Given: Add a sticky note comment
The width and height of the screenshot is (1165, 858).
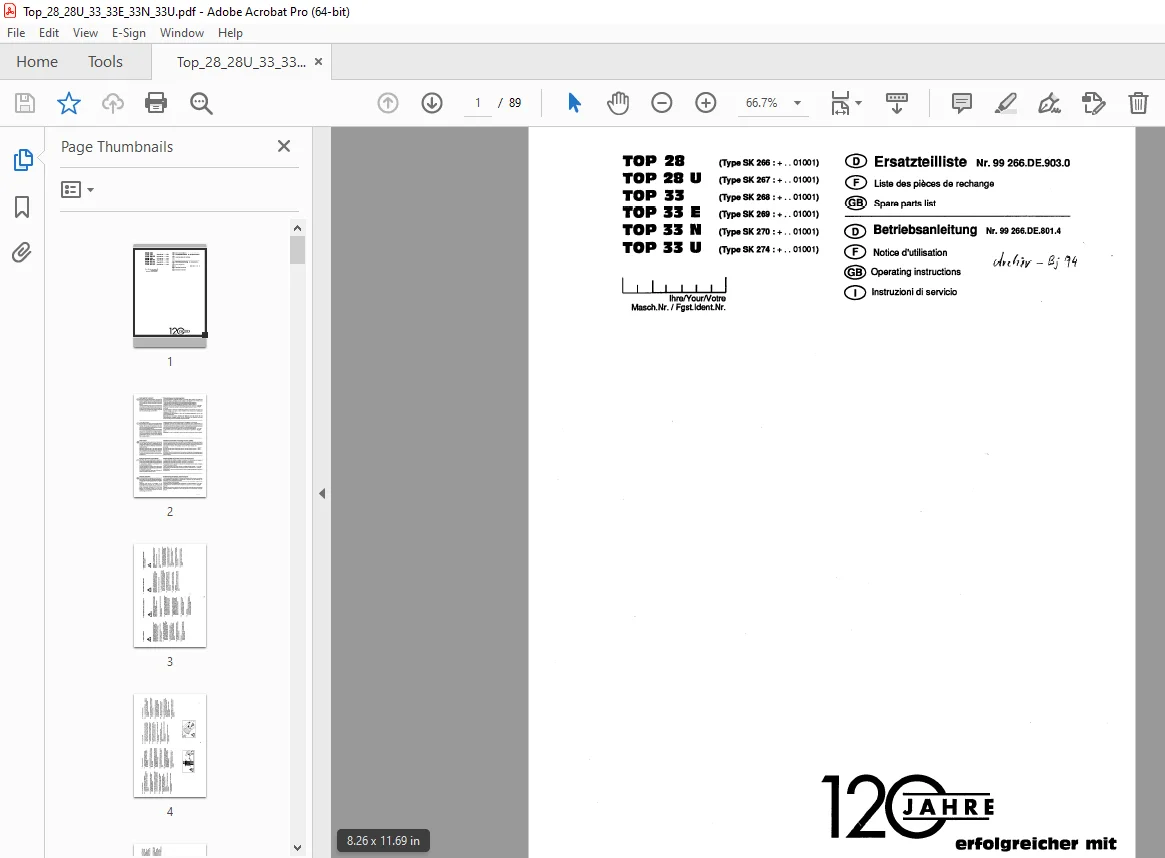Looking at the screenshot, I should [961, 103].
